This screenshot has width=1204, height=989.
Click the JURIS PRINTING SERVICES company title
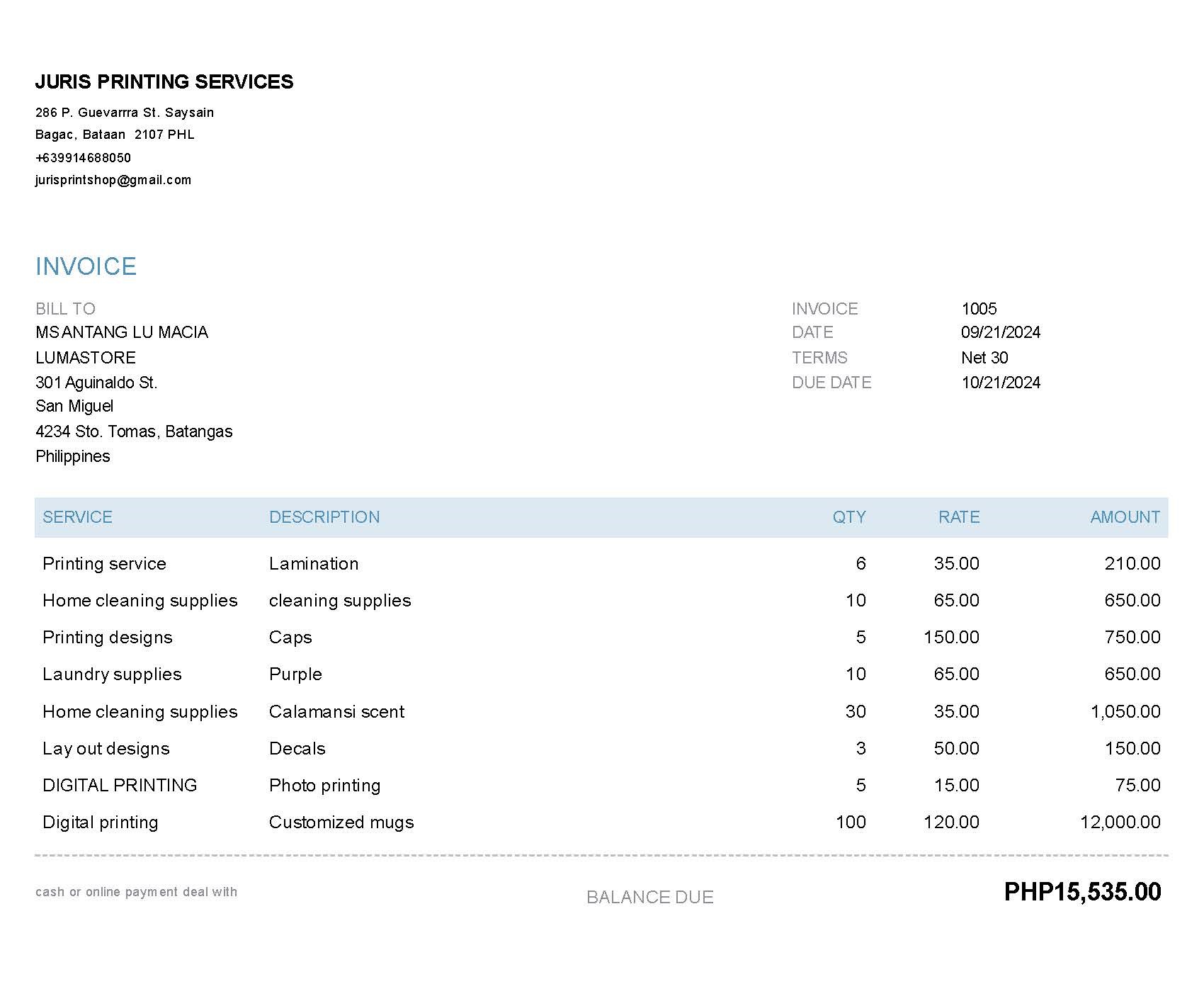[x=164, y=82]
